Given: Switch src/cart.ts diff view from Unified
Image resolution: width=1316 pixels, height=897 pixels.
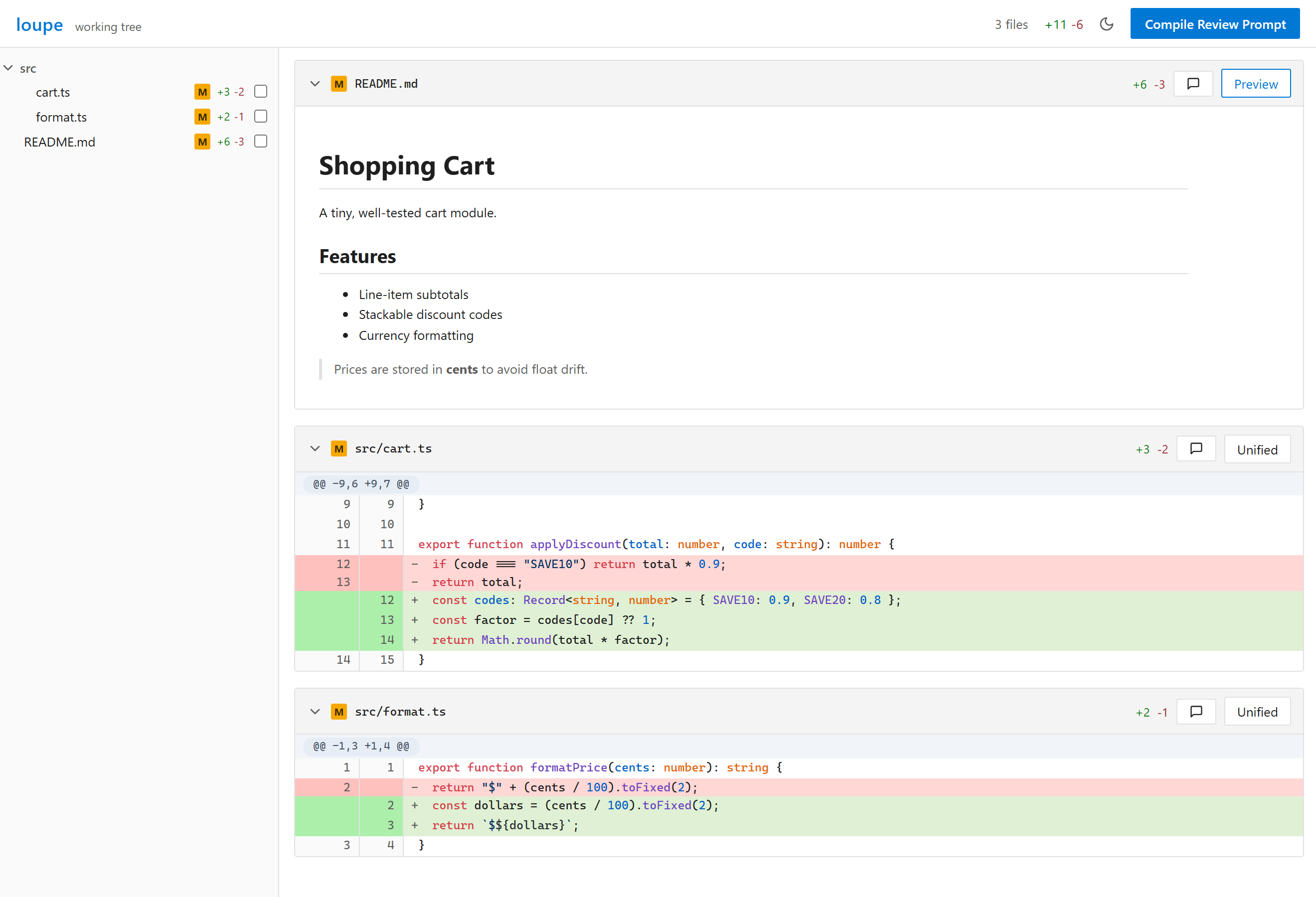Looking at the screenshot, I should (x=1257, y=449).
